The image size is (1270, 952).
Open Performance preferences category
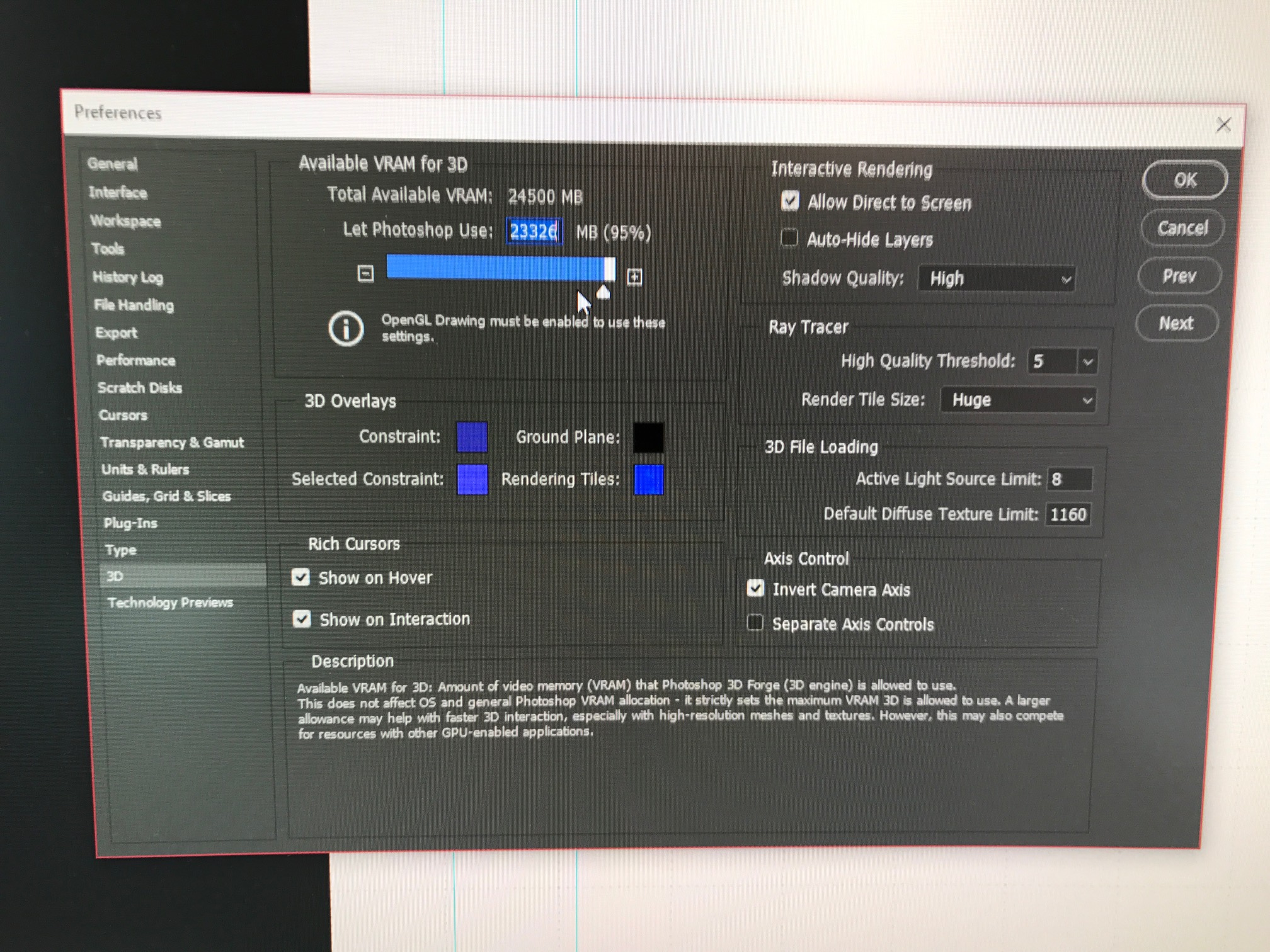coord(135,360)
